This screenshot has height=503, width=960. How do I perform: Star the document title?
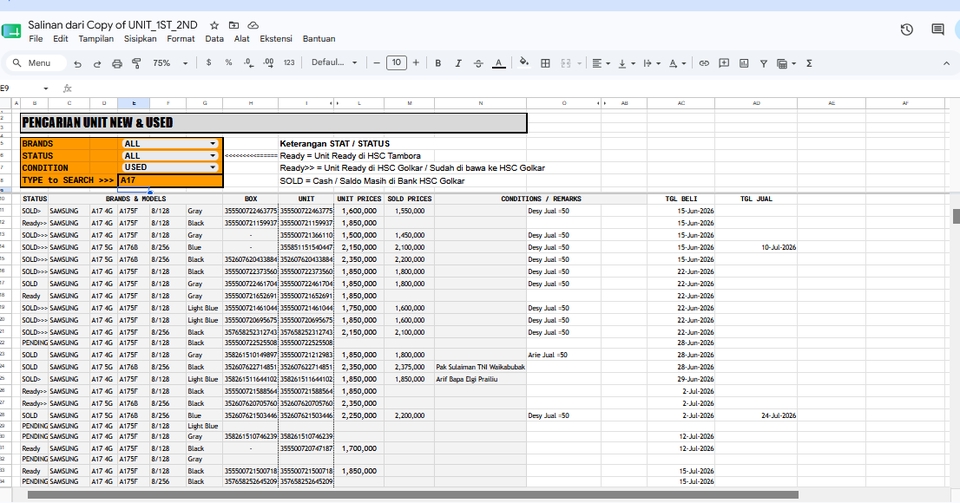coord(214,25)
